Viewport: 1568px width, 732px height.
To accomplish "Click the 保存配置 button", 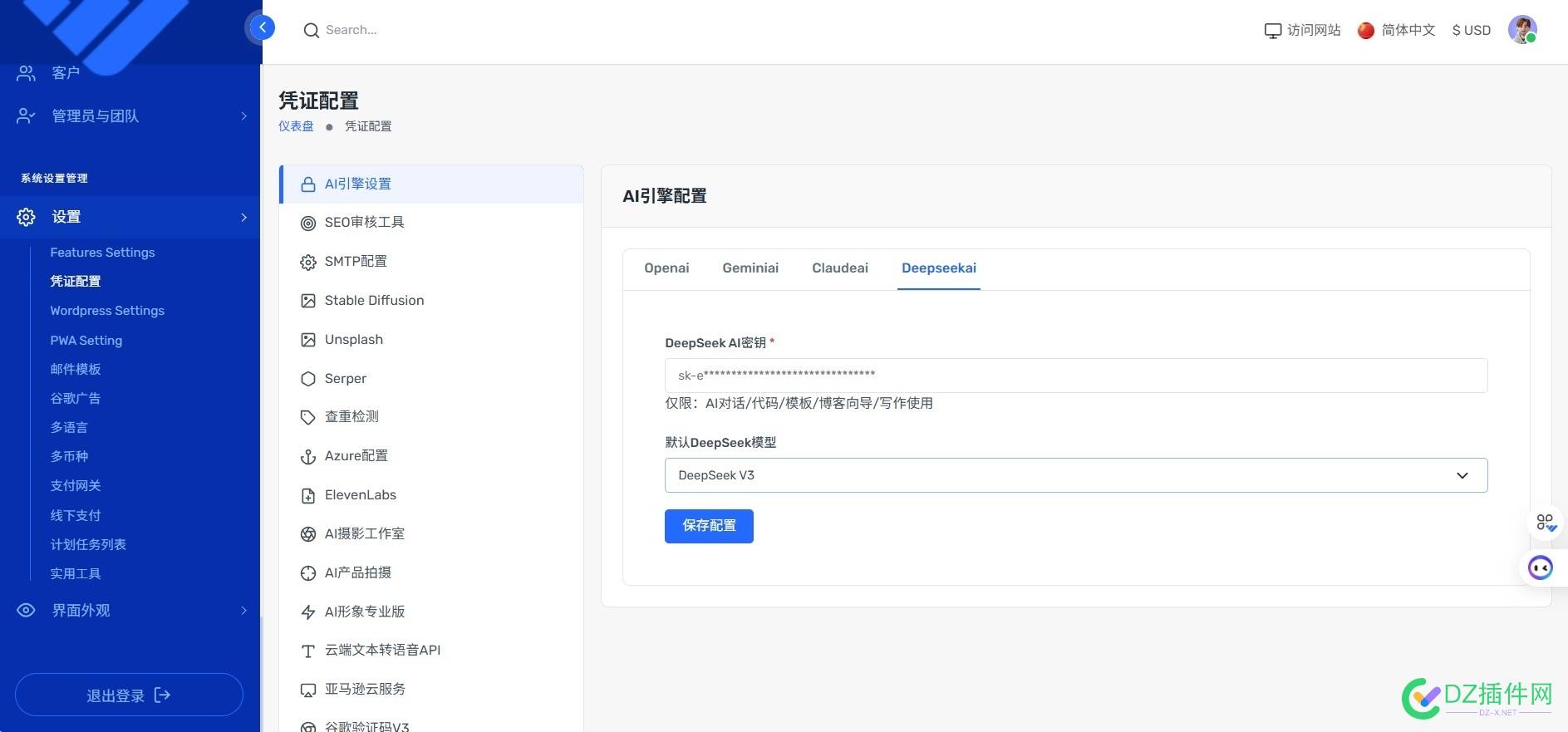I will tap(709, 526).
